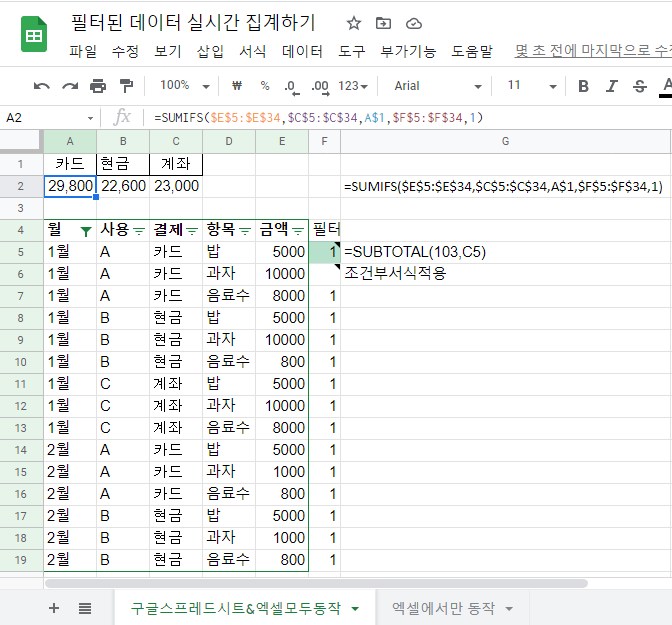Toggle strikethrough formatting
Image resolution: width=672 pixels, height=625 pixels.
[640, 86]
